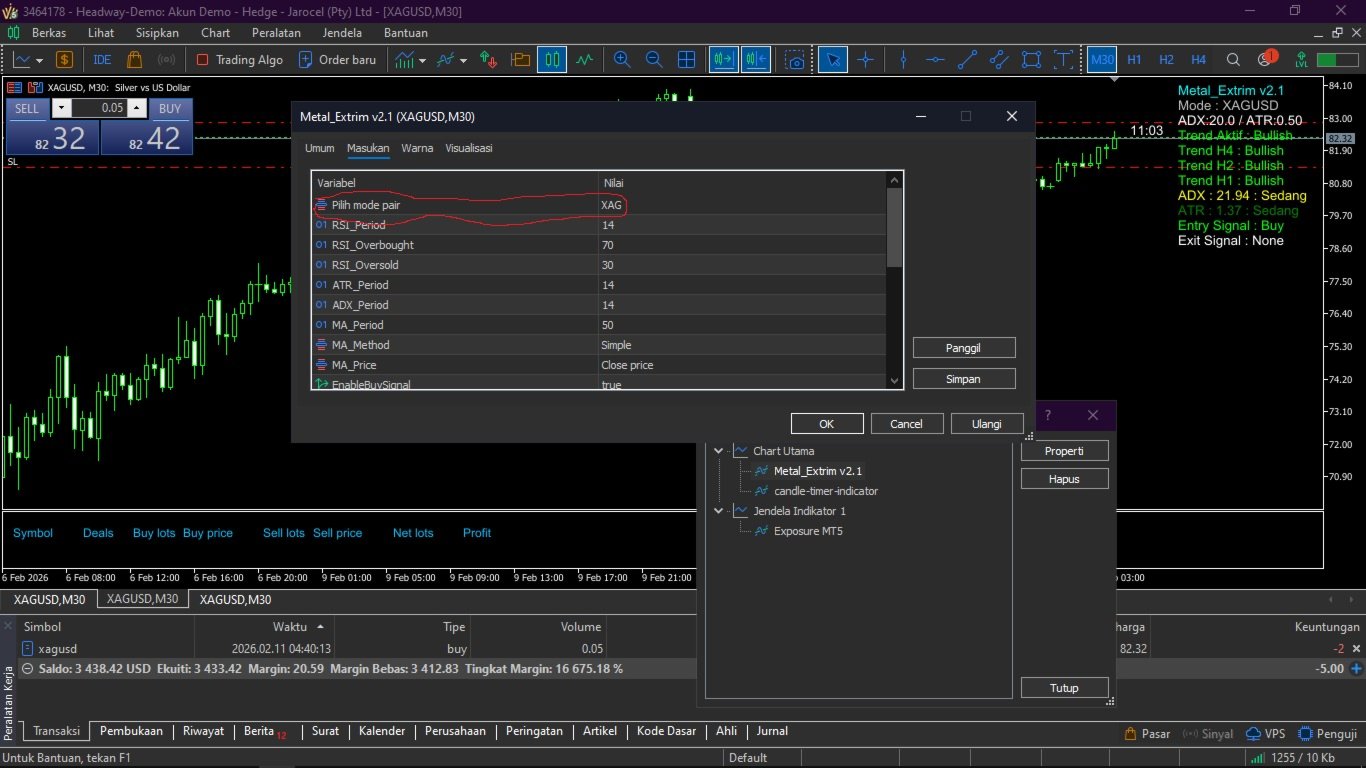Take a chart screenshot with camera icon
Screen dimensions: 1366x768
pos(794,60)
